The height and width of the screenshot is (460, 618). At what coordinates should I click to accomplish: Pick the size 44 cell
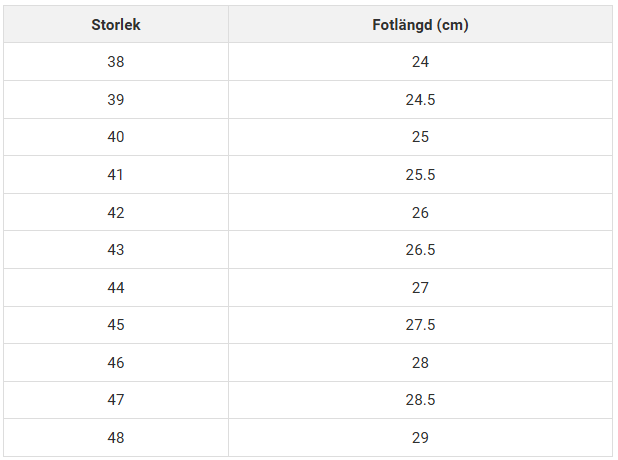116,288
